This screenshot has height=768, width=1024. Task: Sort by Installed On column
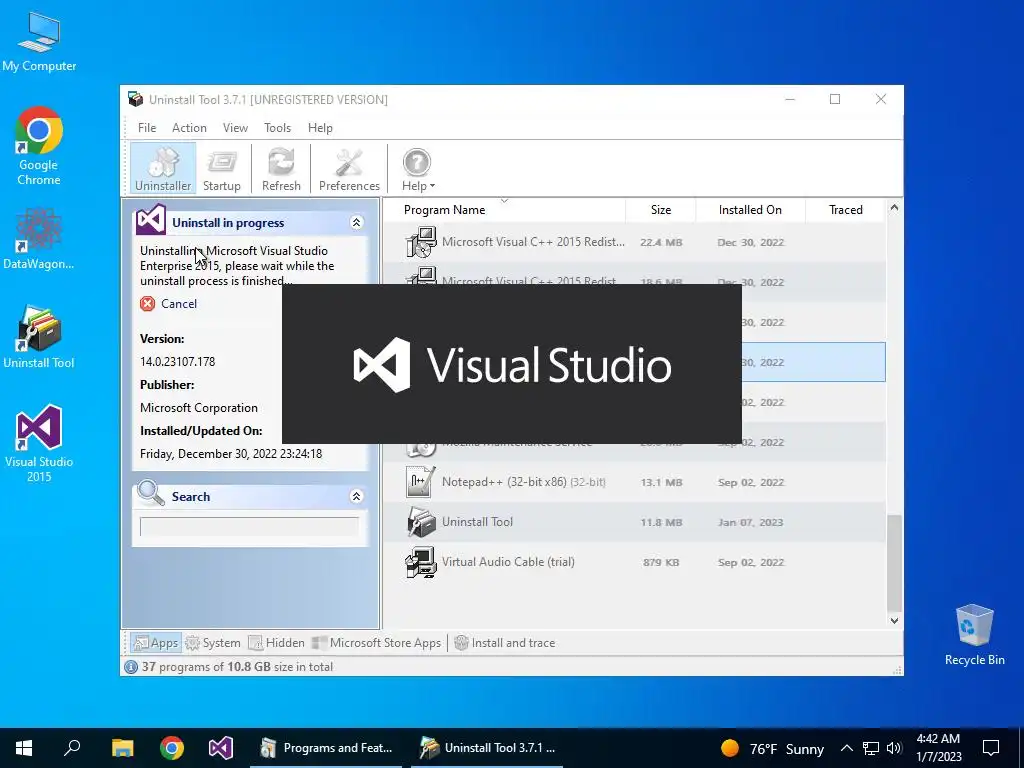click(750, 210)
